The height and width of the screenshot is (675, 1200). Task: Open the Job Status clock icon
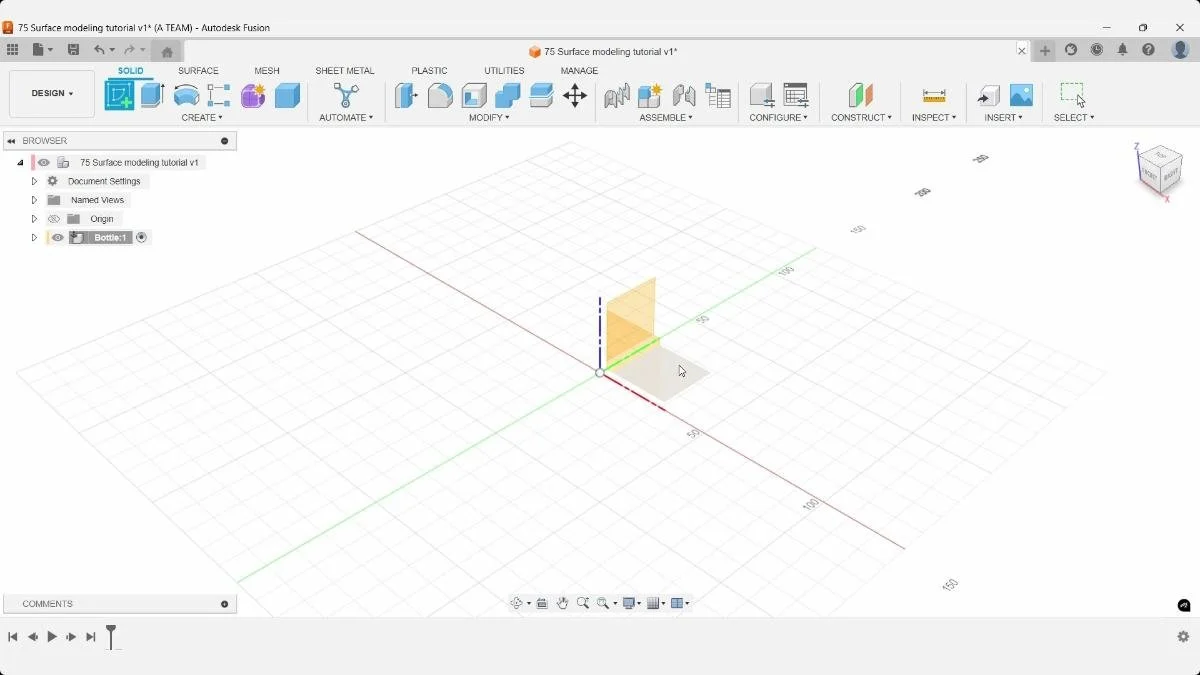[x=1097, y=50]
